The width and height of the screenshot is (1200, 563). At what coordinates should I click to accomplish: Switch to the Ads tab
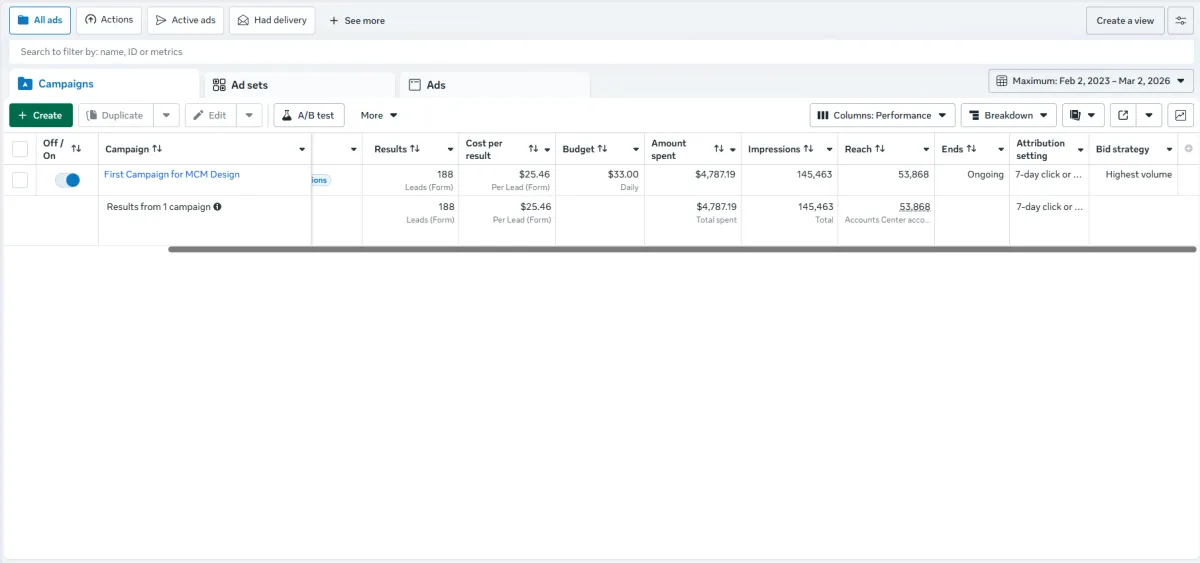tap(495, 85)
